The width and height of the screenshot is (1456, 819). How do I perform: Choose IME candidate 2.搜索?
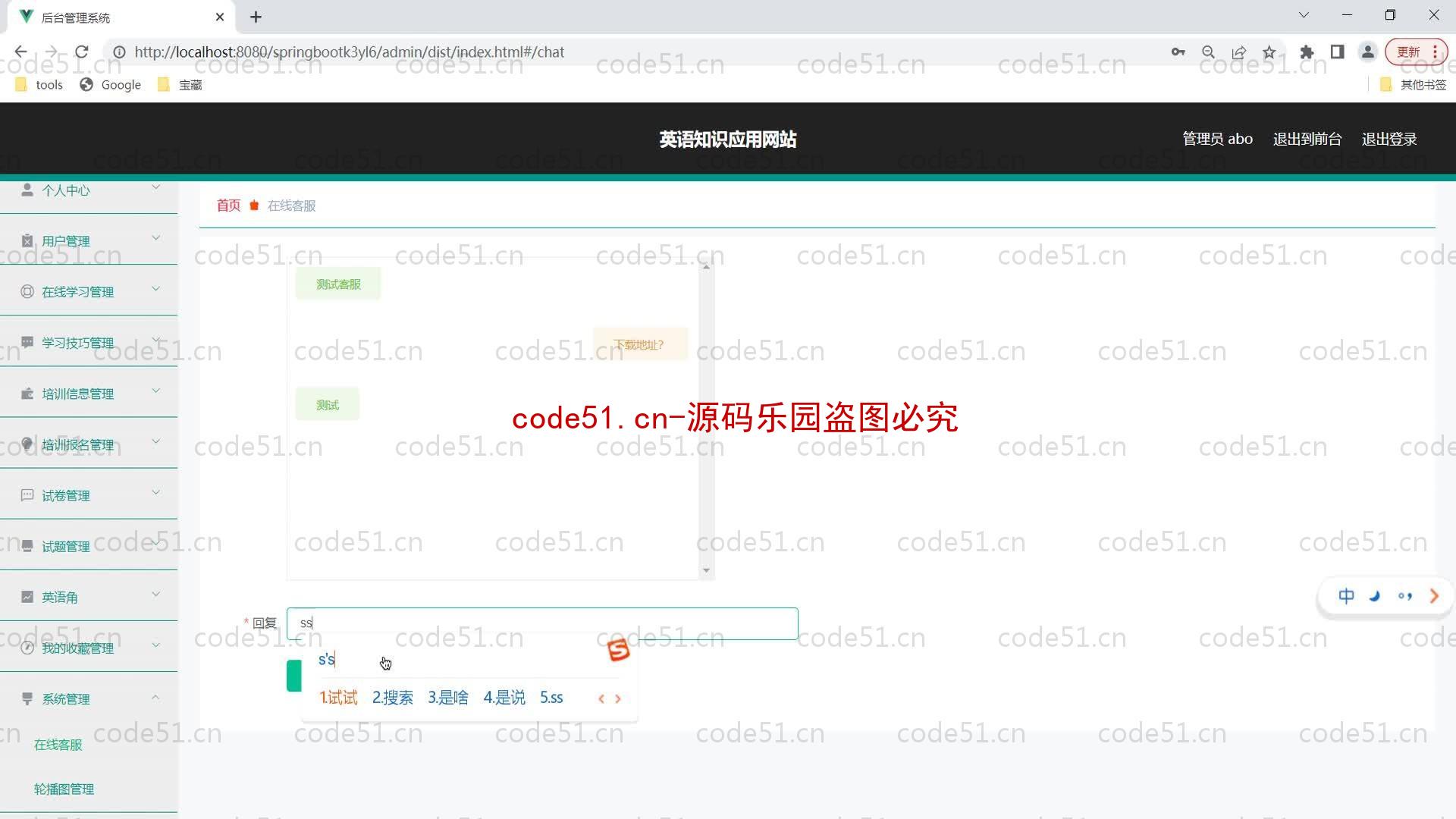[x=392, y=698]
